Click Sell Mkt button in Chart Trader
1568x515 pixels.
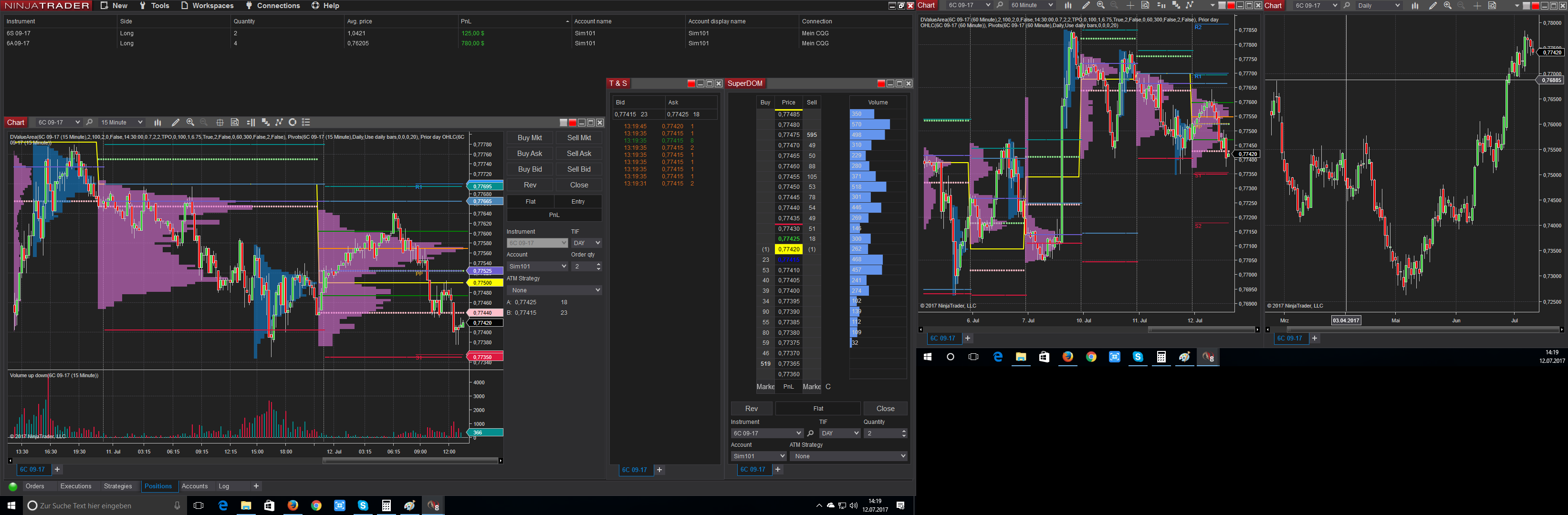click(x=579, y=138)
